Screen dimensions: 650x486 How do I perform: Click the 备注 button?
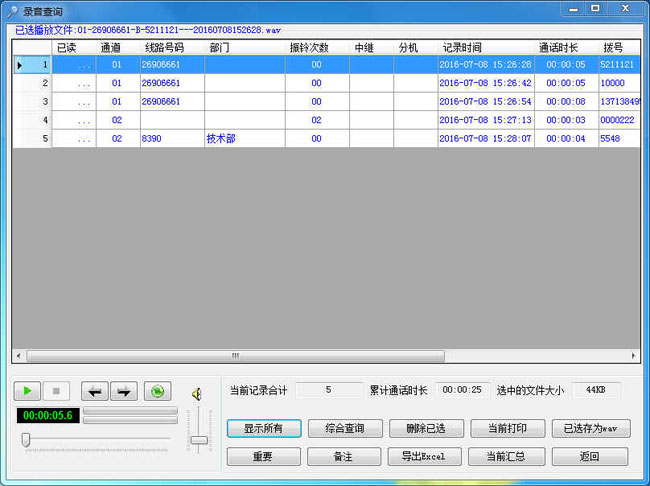[344, 457]
